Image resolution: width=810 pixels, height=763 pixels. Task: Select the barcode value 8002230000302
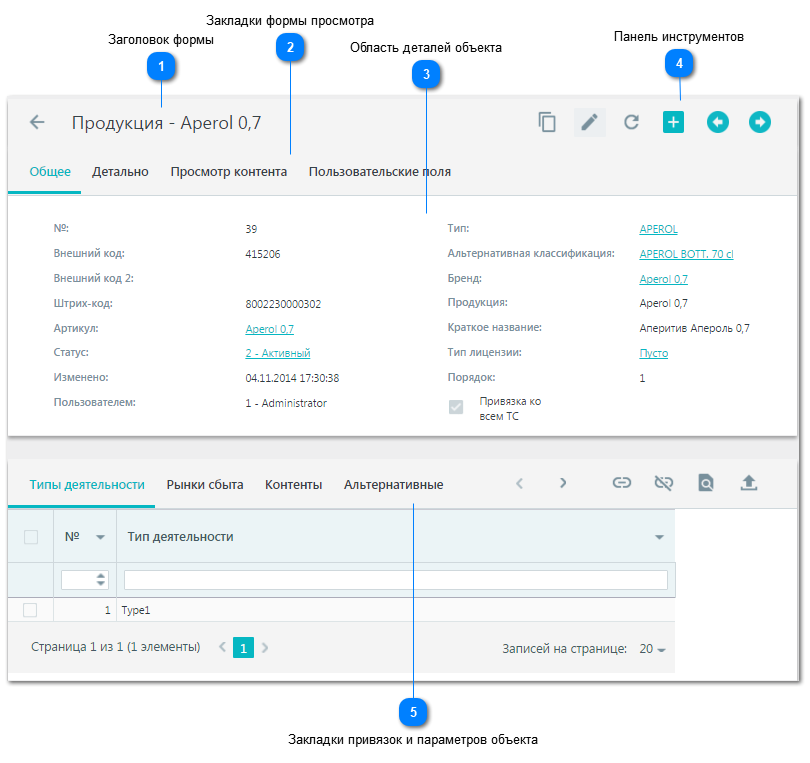click(283, 304)
